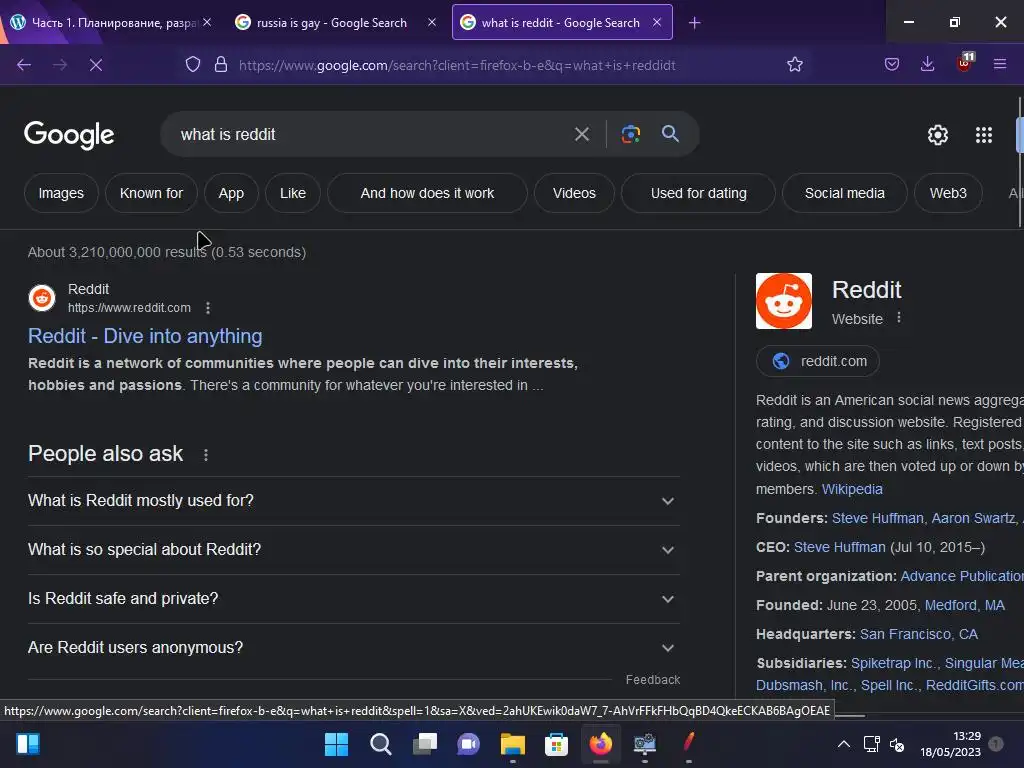The width and height of the screenshot is (1024, 768).
Task: Click the Reddit logo in the knowledge panel
Action: (784, 301)
